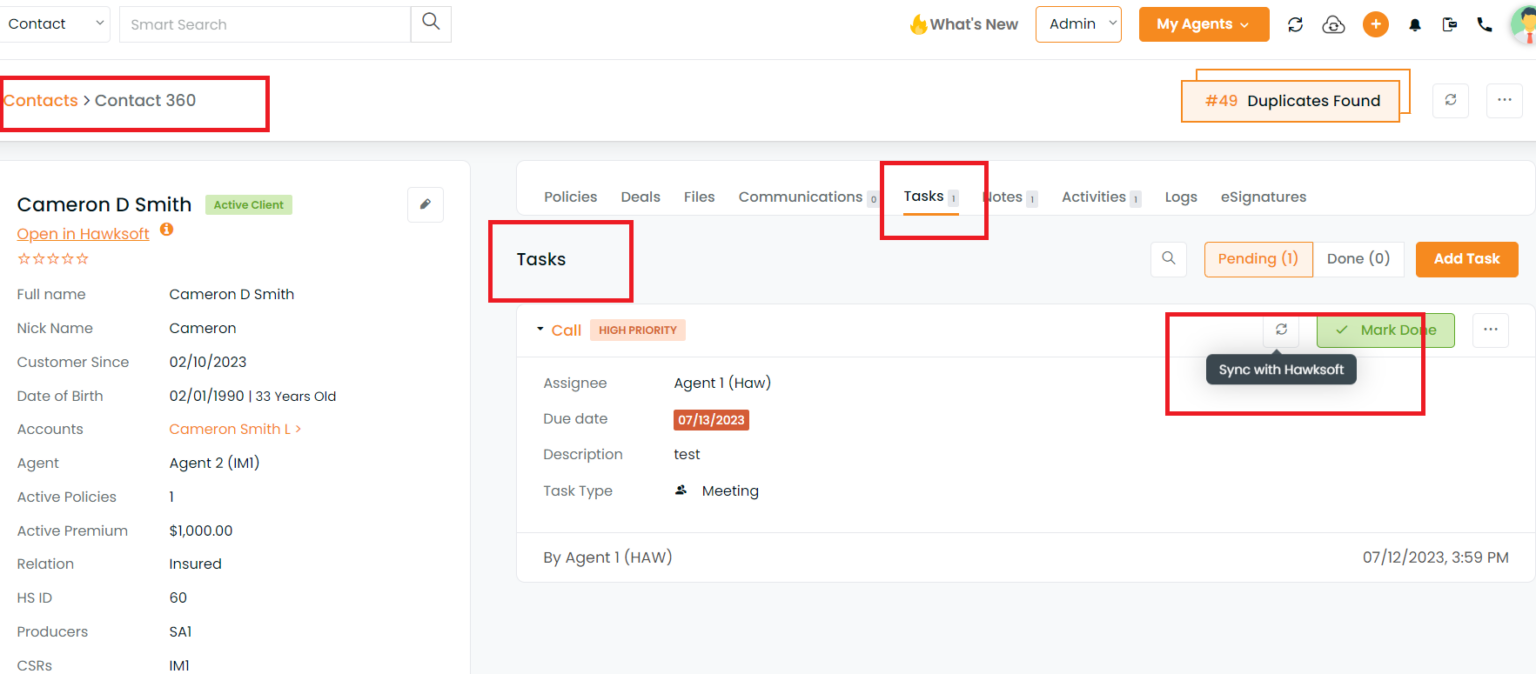The width and height of the screenshot is (1536, 674).
Task: Click the Add Task button
Action: (1466, 259)
